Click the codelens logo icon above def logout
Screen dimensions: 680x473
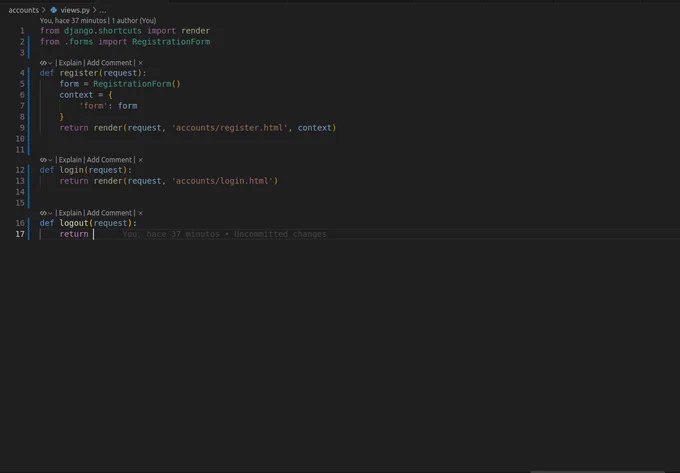pyautogui.click(x=42, y=213)
